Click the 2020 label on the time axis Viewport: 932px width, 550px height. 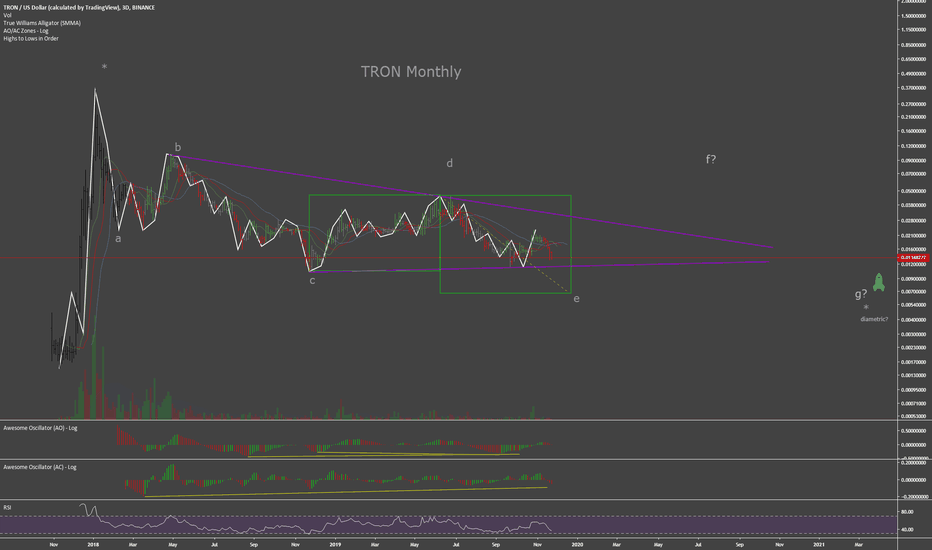(x=577, y=544)
